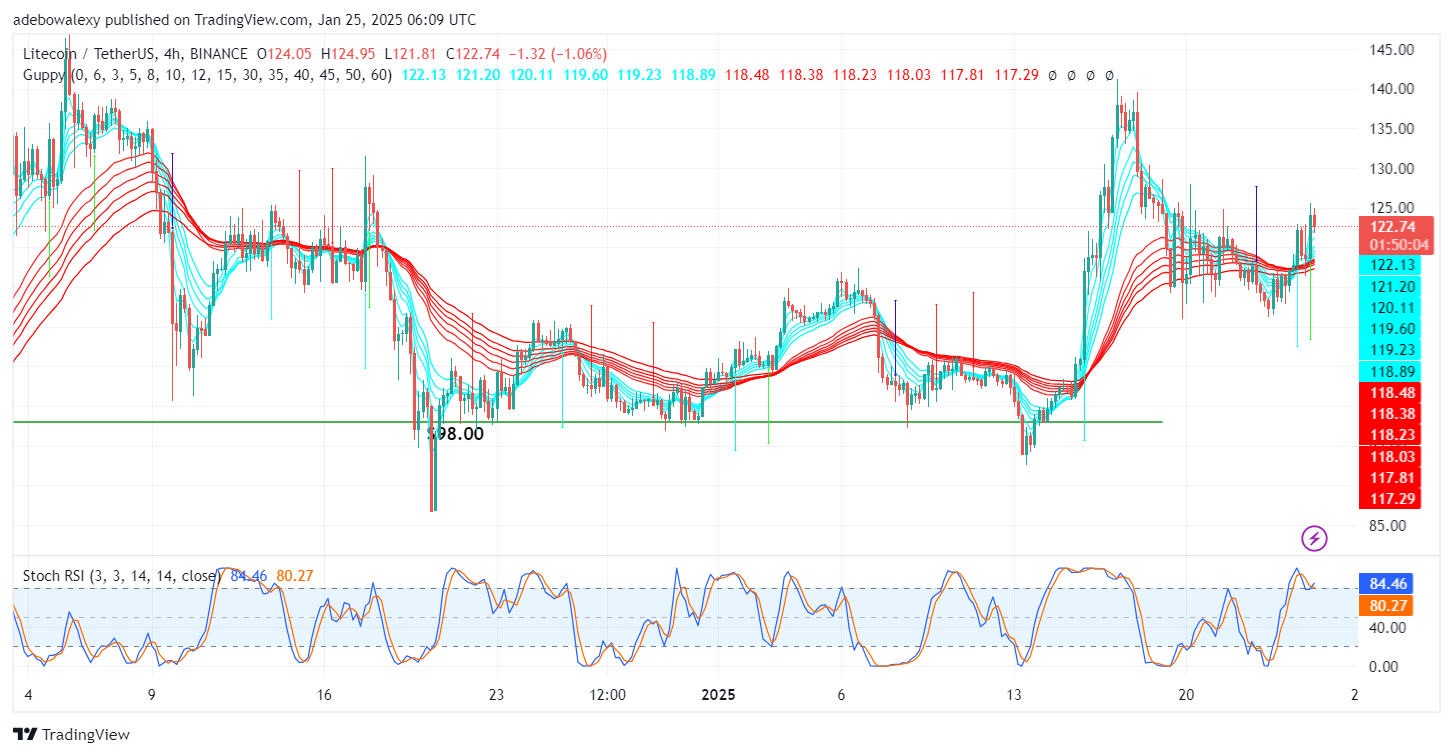
Task: Click the 0.00 Stoch RSI scale value
Action: pos(1384,666)
